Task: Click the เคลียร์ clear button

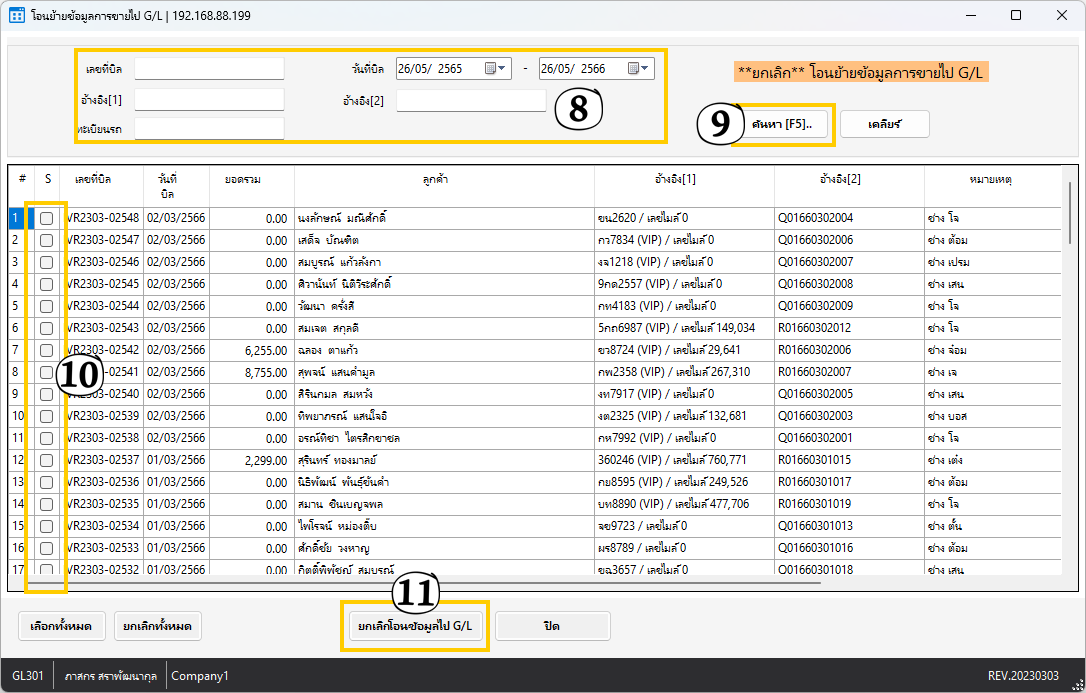Action: click(885, 123)
